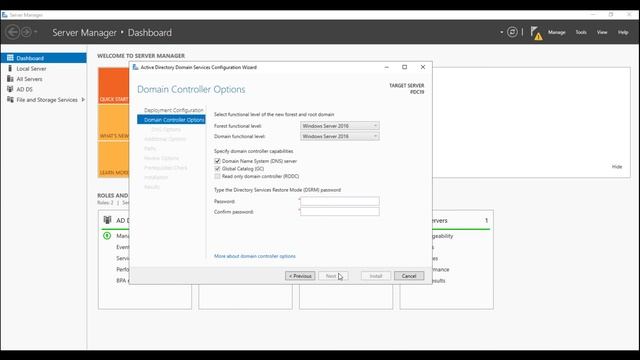Image resolution: width=640 pixels, height=360 pixels.
Task: Click the Install button in the wizard
Action: (x=376, y=276)
